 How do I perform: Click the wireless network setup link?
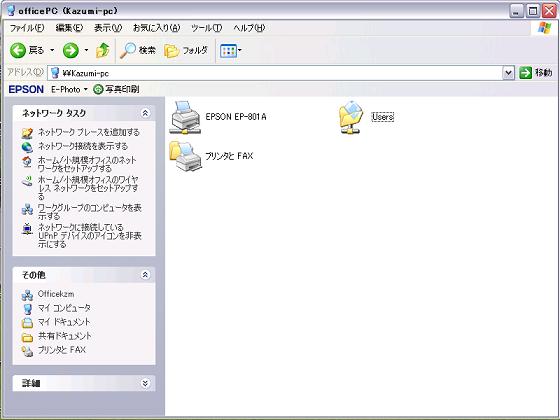[x=88, y=188]
